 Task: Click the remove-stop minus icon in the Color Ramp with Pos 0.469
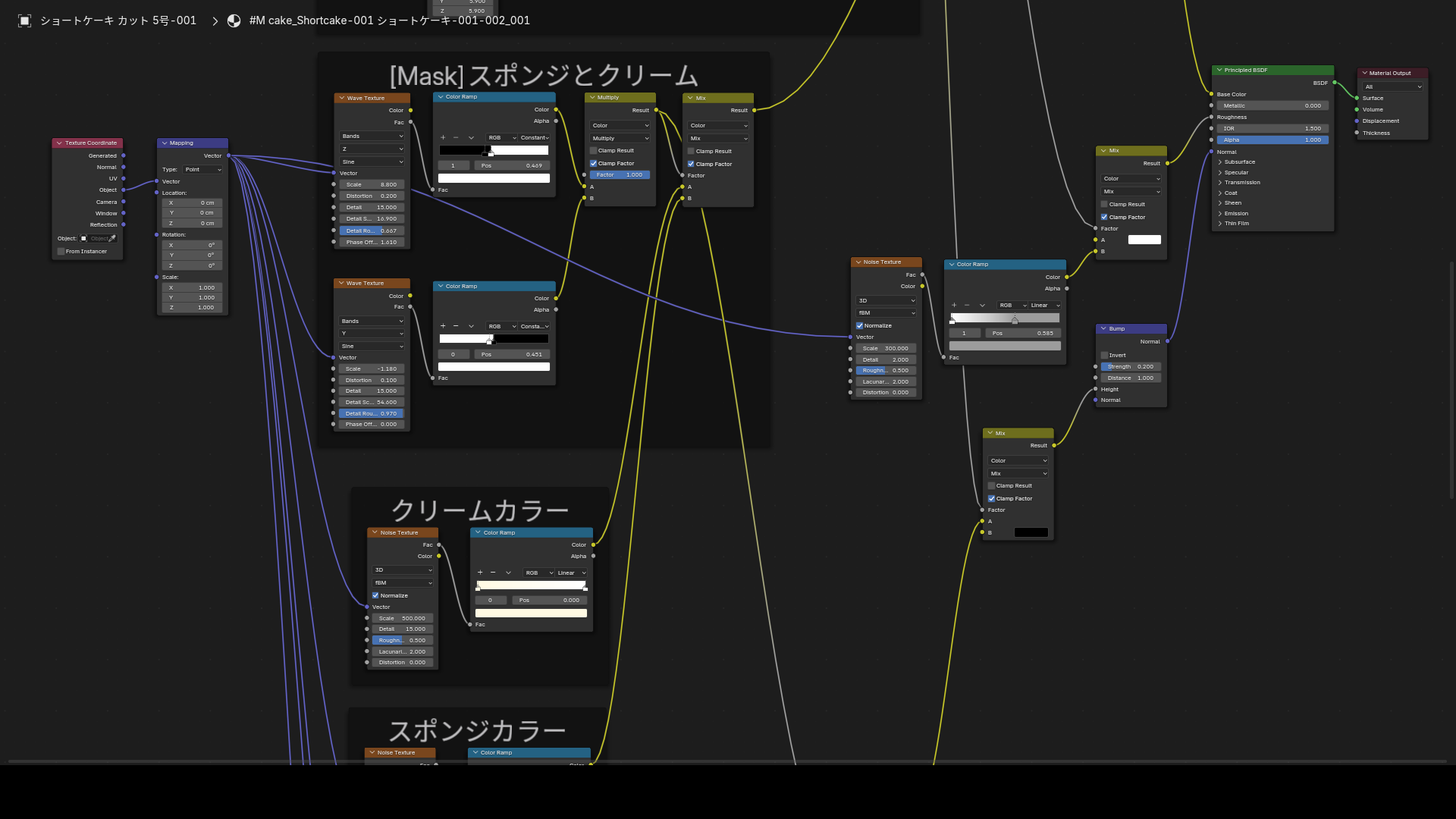click(x=456, y=137)
